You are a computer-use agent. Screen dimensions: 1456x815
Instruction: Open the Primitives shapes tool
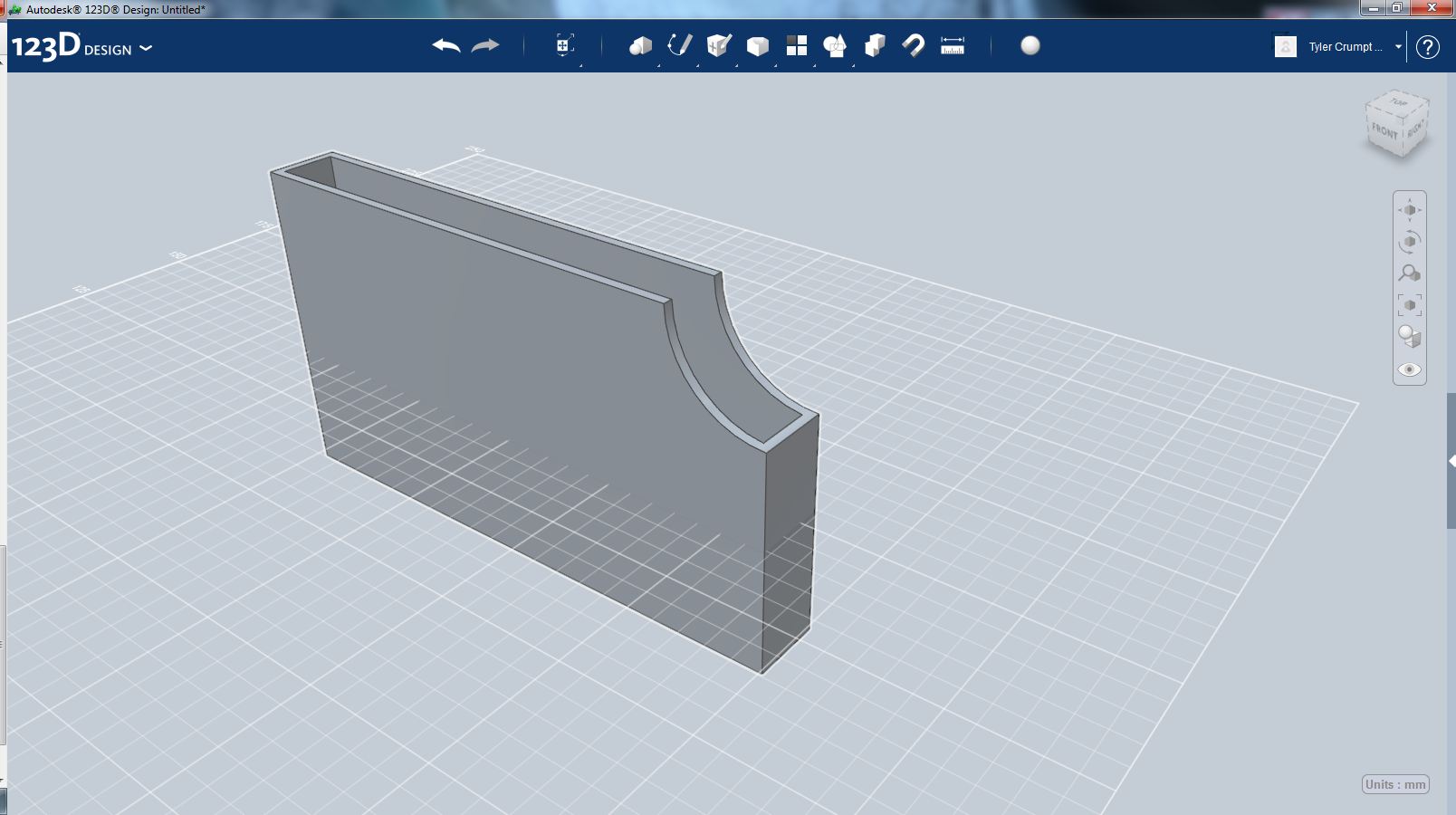point(640,45)
